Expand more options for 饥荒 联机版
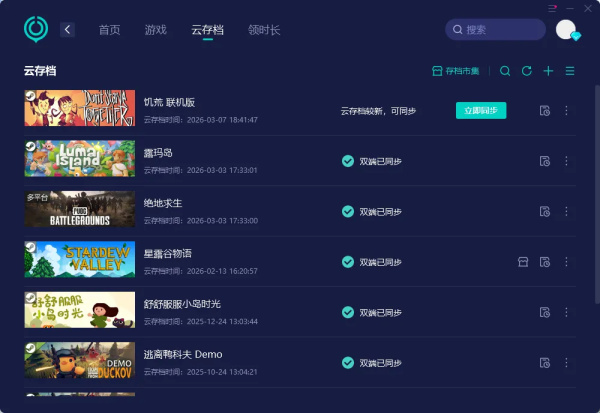 coord(566,111)
